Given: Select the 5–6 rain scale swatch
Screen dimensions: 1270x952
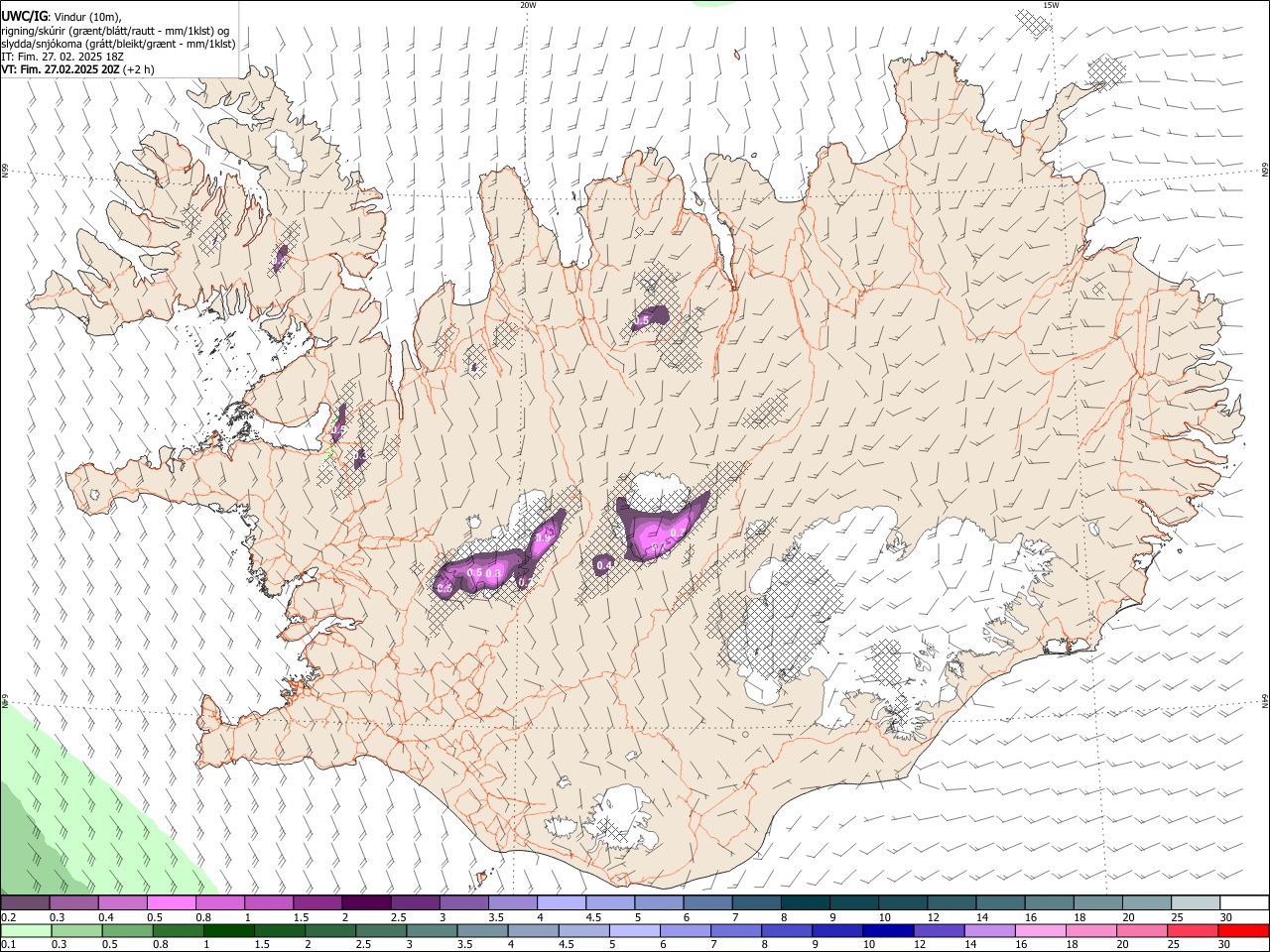Looking at the screenshot, I should 636,930.
